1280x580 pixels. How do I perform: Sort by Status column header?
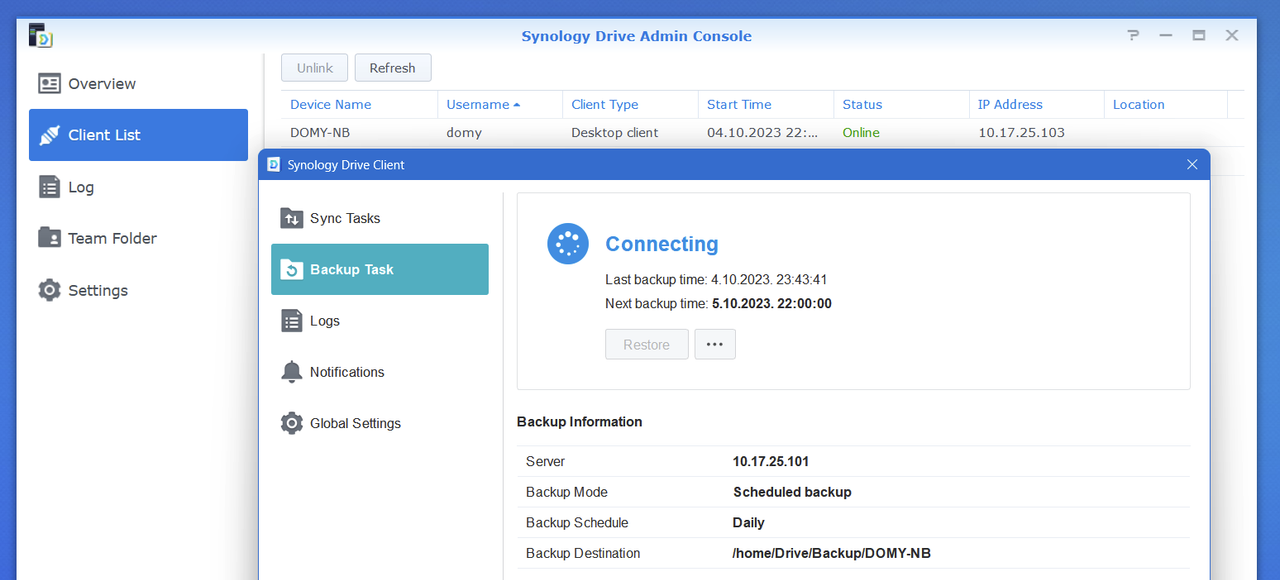click(901, 104)
